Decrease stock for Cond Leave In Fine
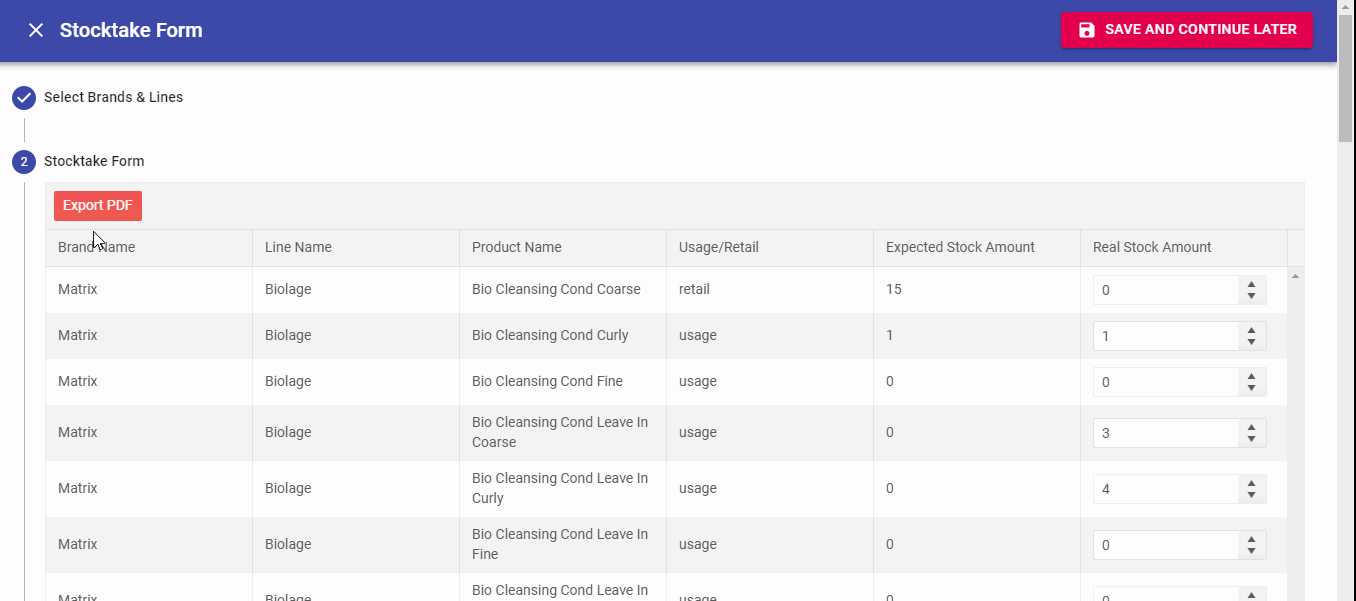Image resolution: width=1356 pixels, height=601 pixels. [1251, 551]
